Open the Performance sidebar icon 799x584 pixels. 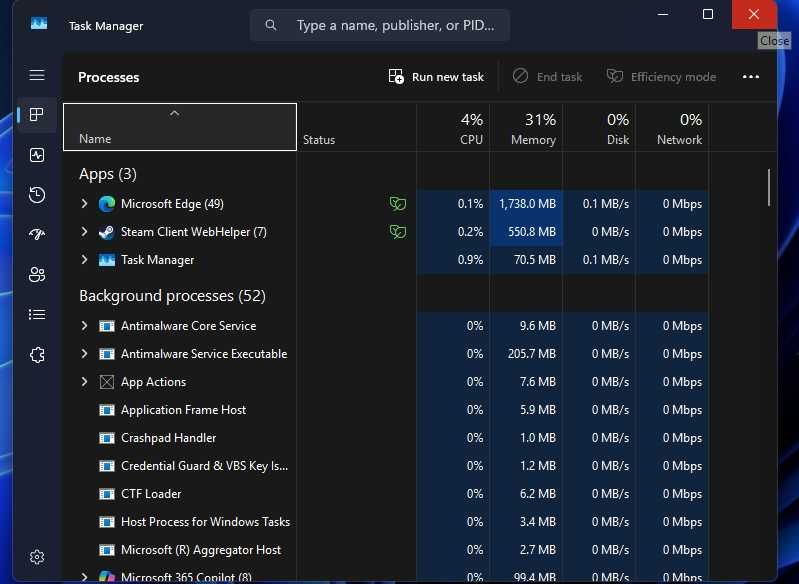(37, 155)
